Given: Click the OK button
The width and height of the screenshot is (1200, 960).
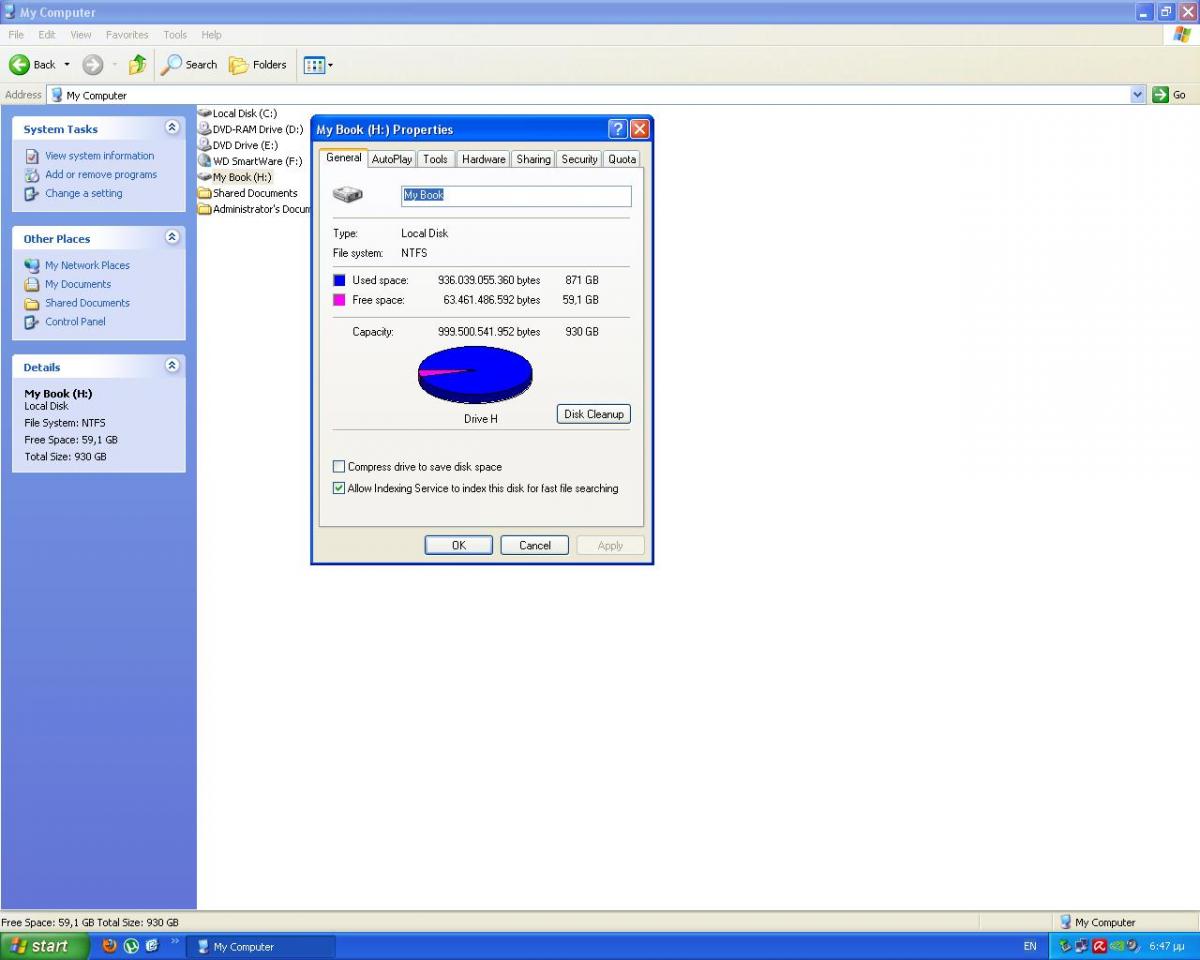Looking at the screenshot, I should pos(459,545).
